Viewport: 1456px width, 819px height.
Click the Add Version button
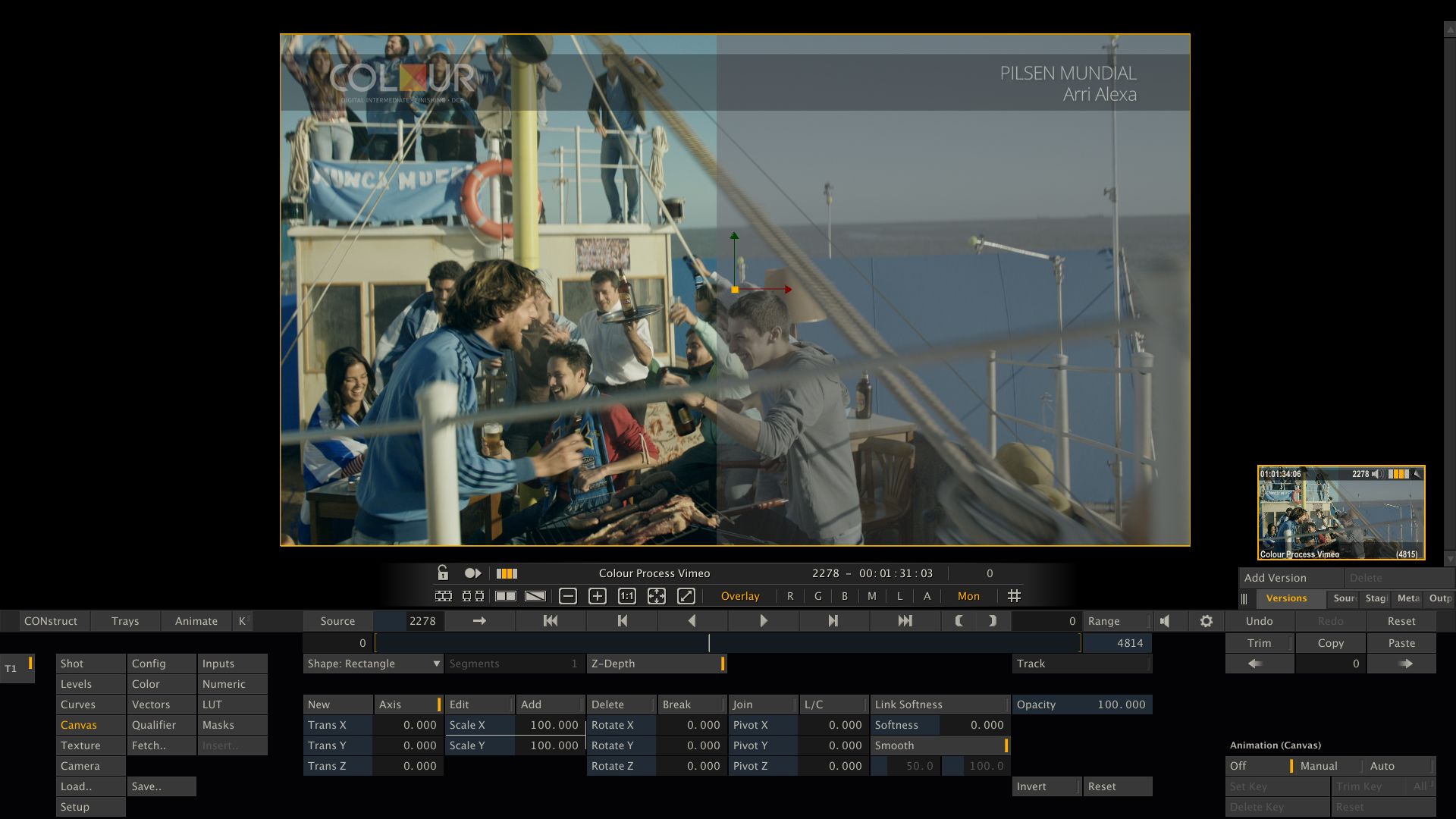click(1291, 578)
